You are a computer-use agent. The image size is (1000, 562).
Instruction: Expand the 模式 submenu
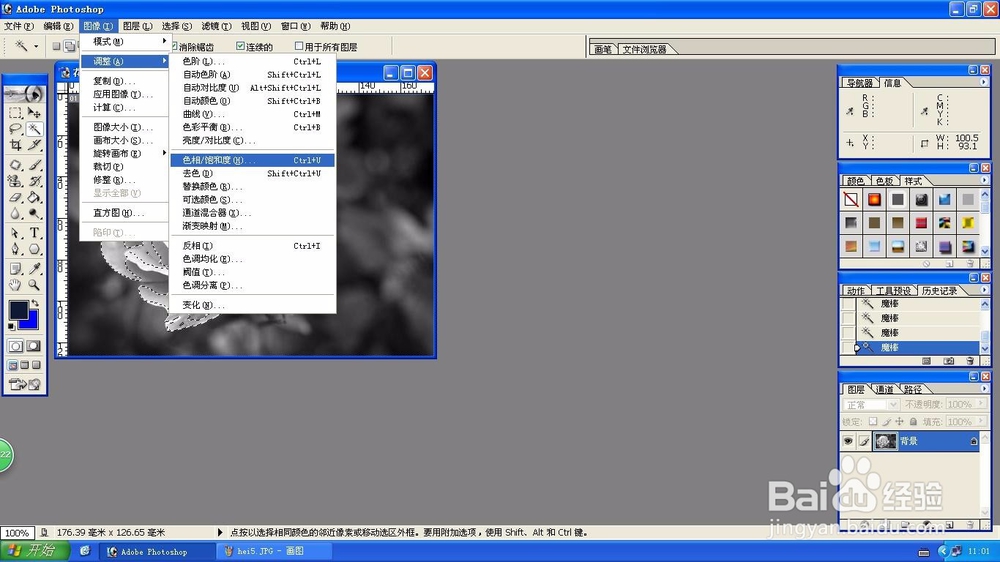pos(125,41)
